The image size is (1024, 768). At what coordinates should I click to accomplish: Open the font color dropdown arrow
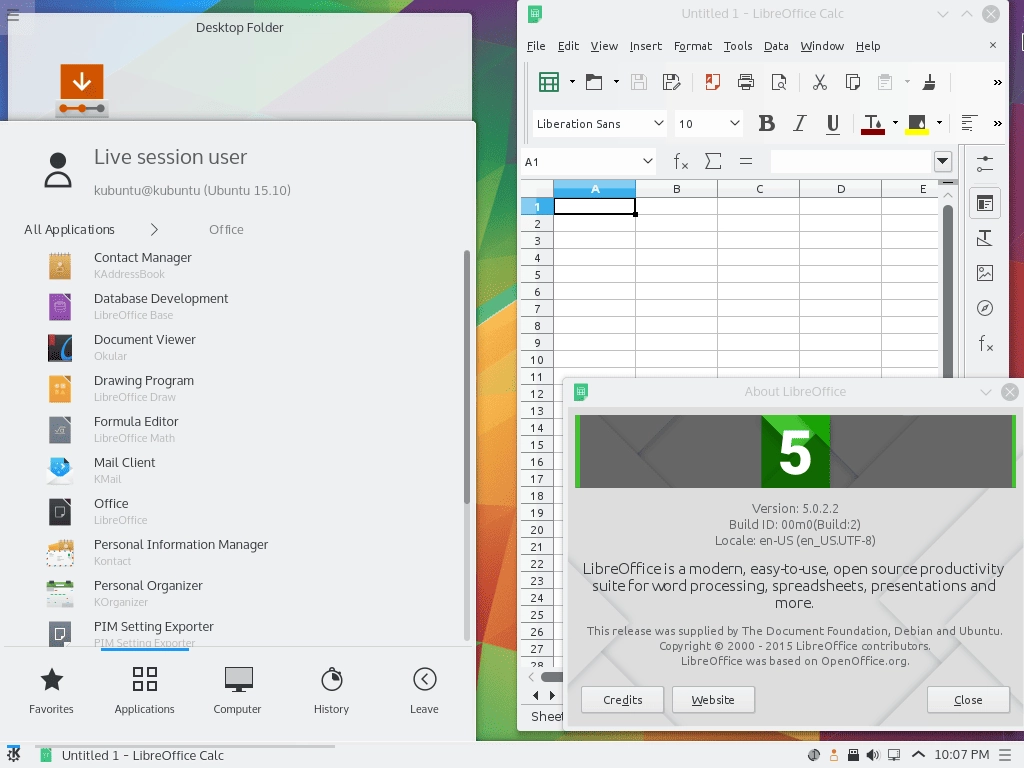pos(895,123)
